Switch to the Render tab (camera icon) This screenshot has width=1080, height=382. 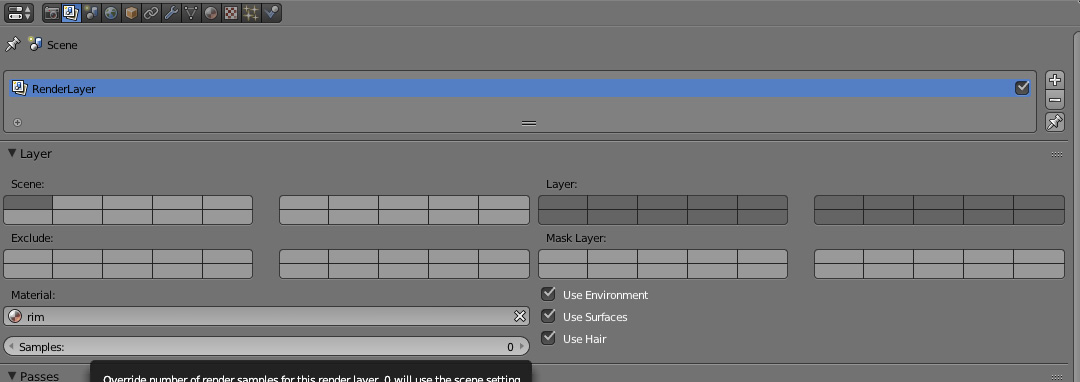coord(52,12)
